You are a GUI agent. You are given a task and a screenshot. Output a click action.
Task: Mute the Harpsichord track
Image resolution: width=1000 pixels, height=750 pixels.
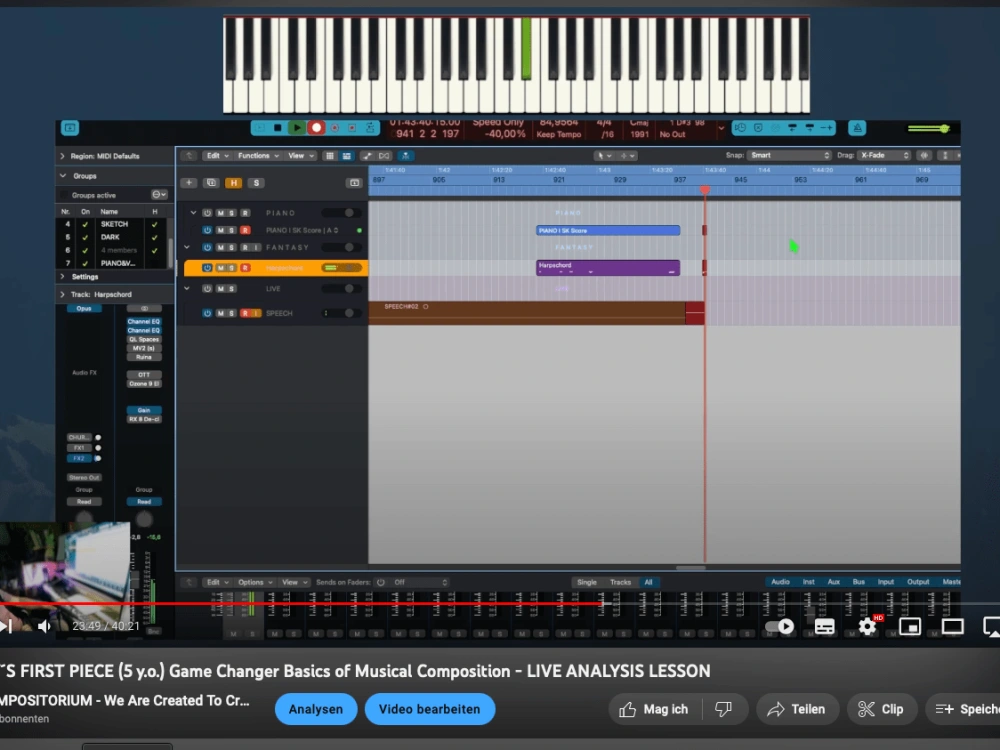pos(220,268)
